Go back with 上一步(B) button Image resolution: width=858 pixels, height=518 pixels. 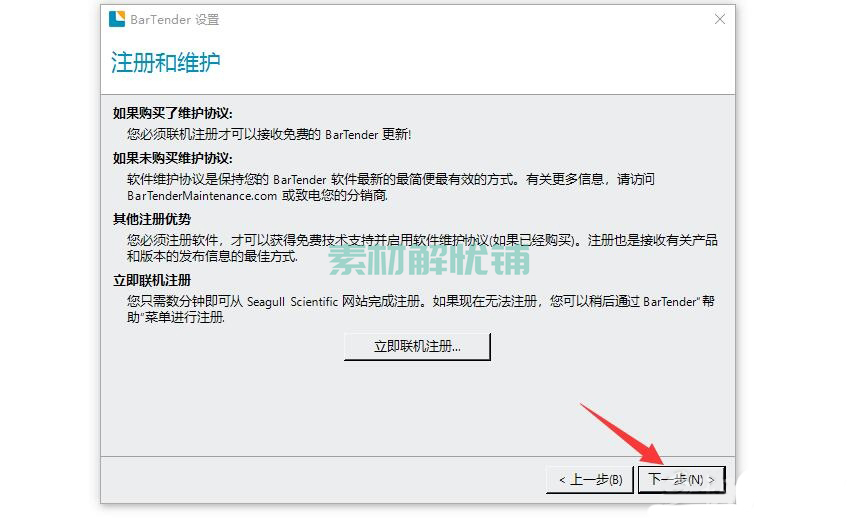[590, 480]
